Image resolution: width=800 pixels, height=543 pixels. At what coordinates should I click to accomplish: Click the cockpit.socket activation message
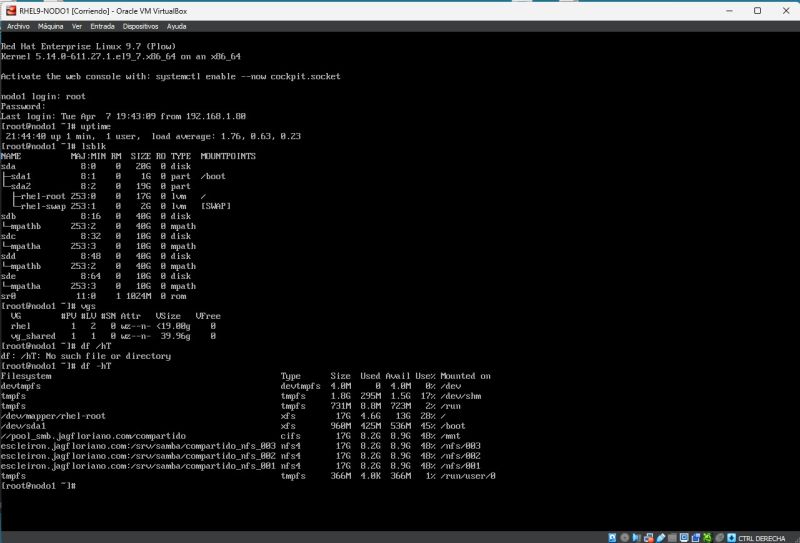click(x=170, y=77)
